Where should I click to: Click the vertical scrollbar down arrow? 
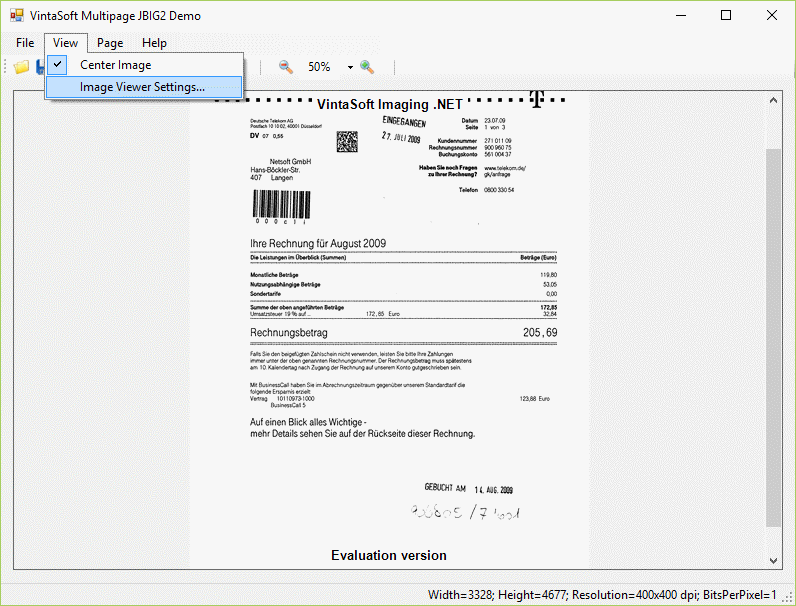(x=773, y=560)
